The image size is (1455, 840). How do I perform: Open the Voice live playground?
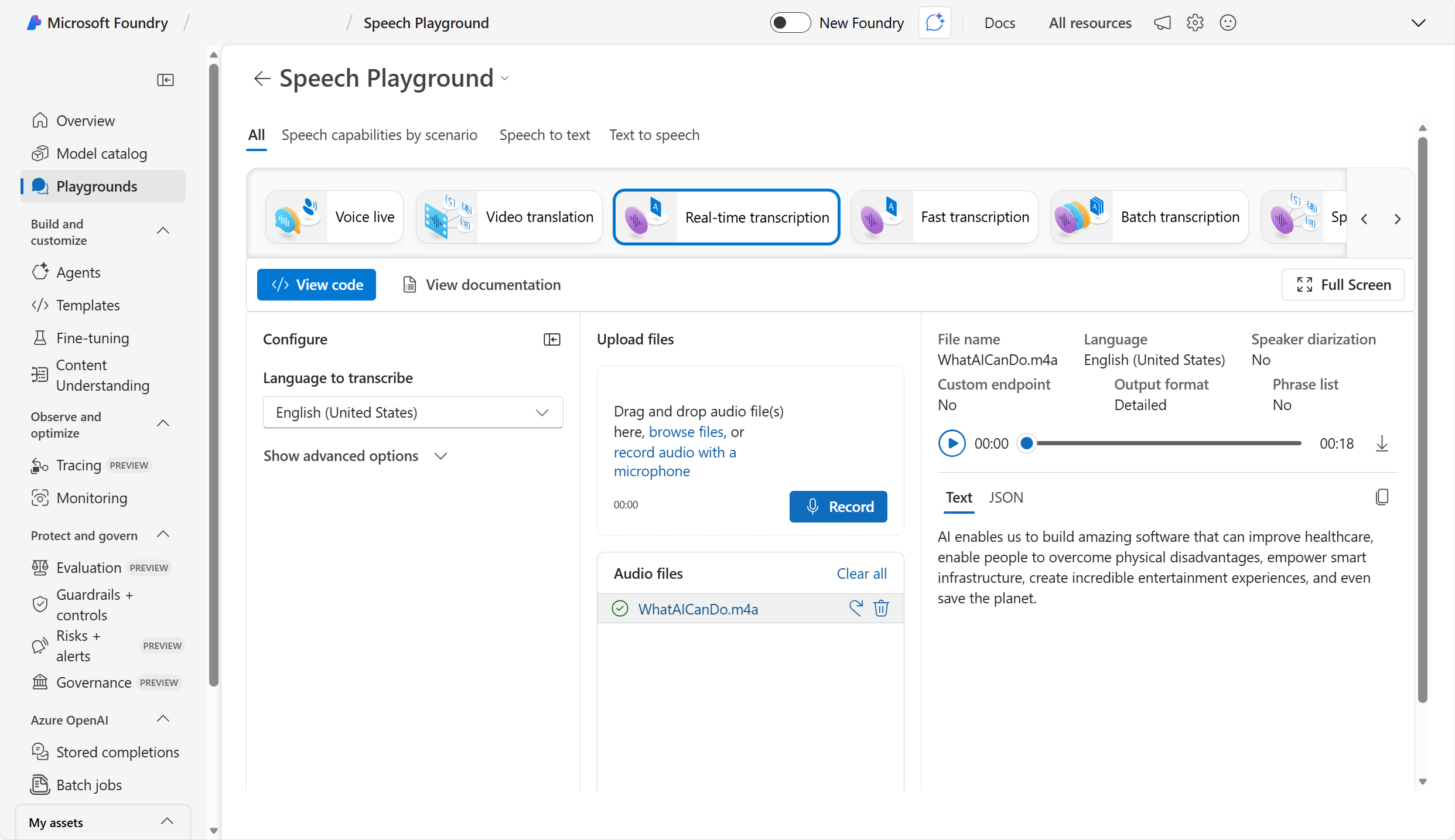(x=334, y=217)
